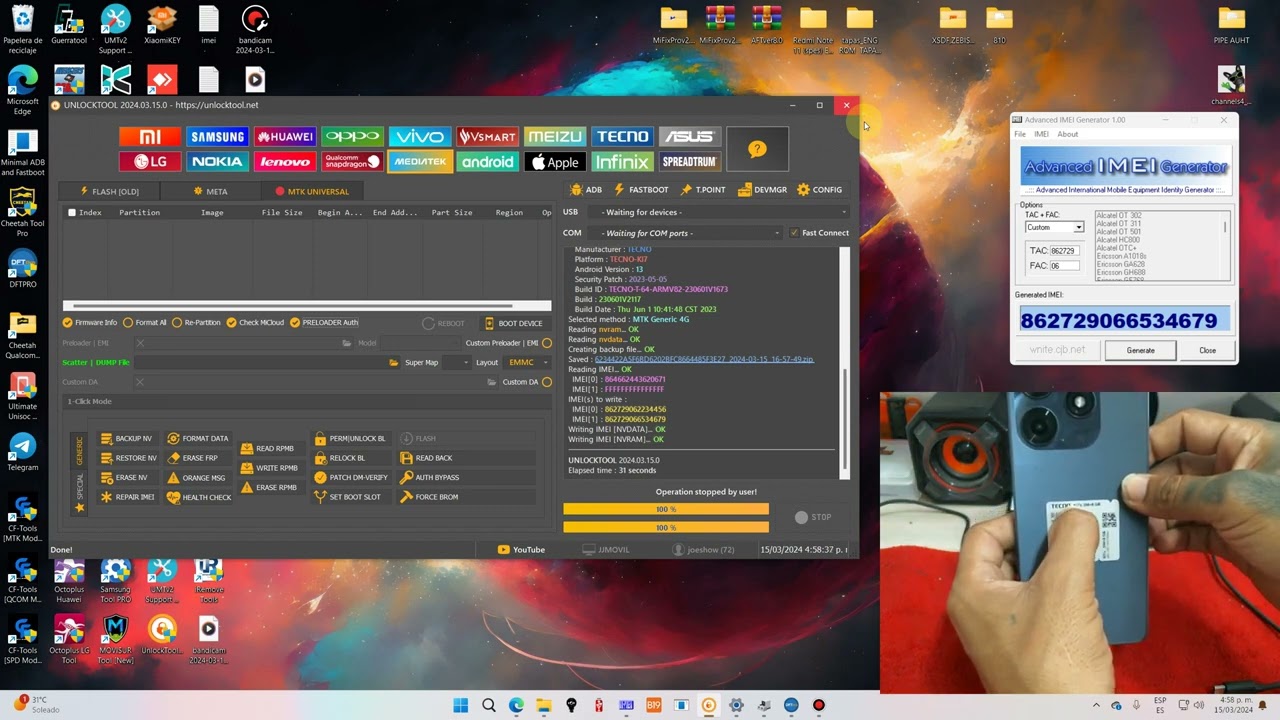Run Auth Bypass
This screenshot has width=1280, height=720.
click(429, 478)
